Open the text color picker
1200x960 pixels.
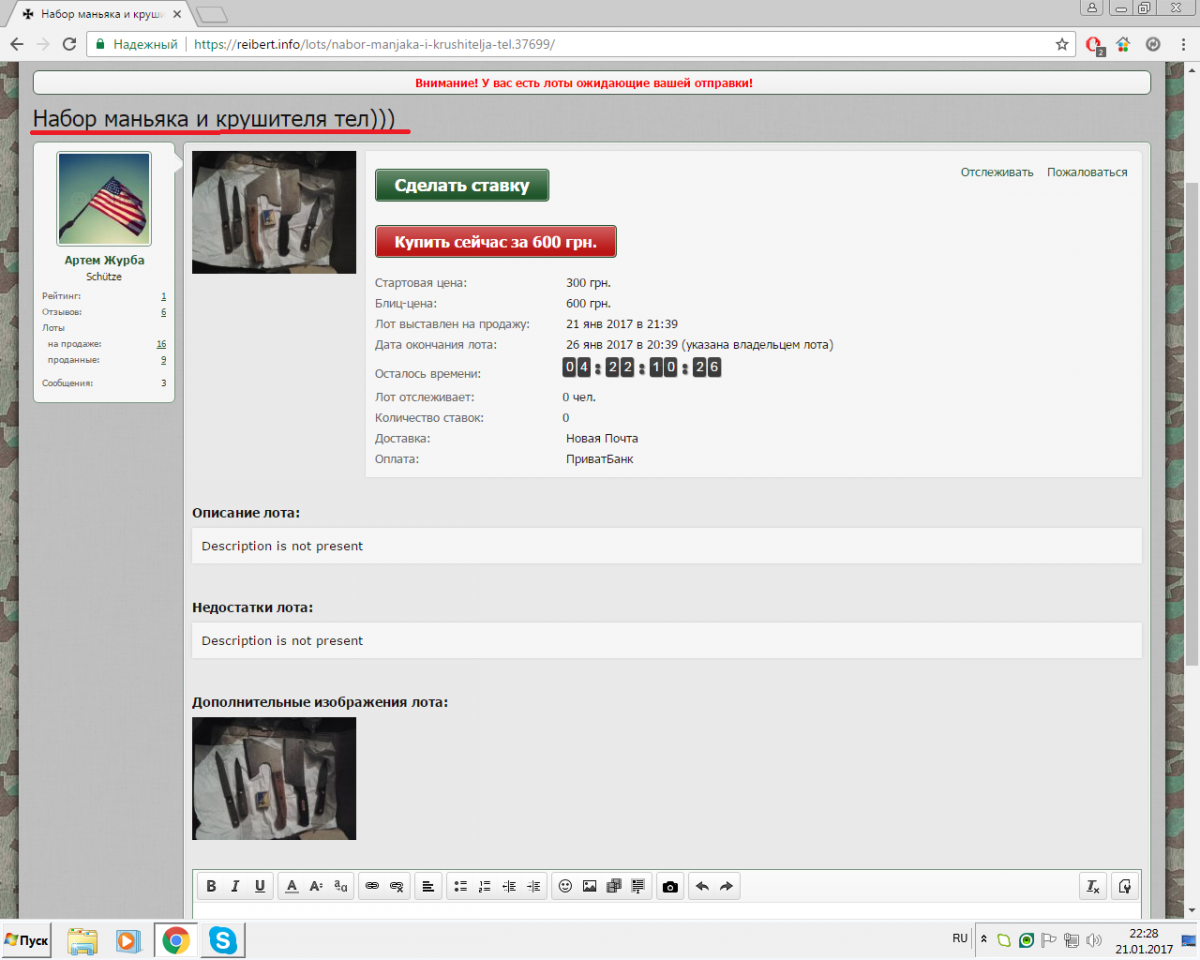click(x=292, y=886)
